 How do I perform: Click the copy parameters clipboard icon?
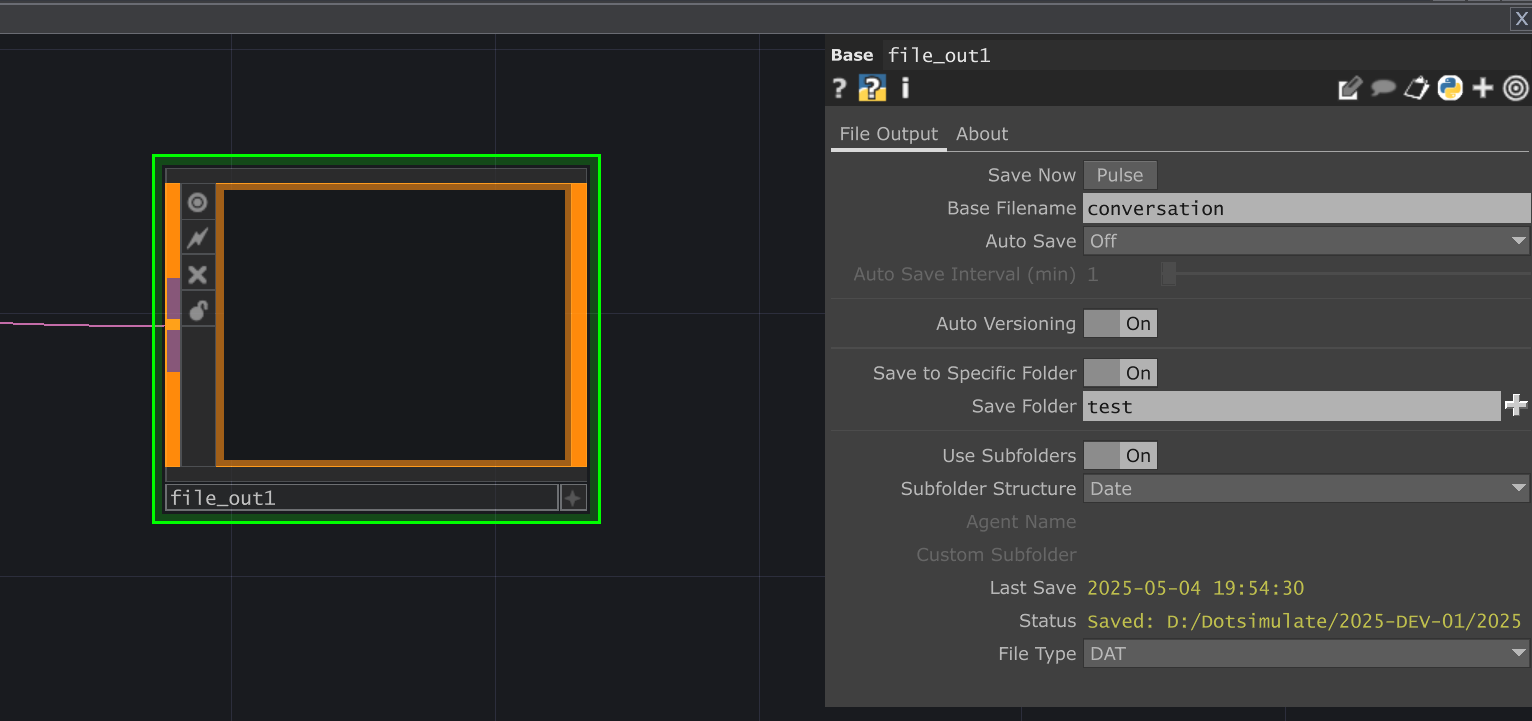1416,88
